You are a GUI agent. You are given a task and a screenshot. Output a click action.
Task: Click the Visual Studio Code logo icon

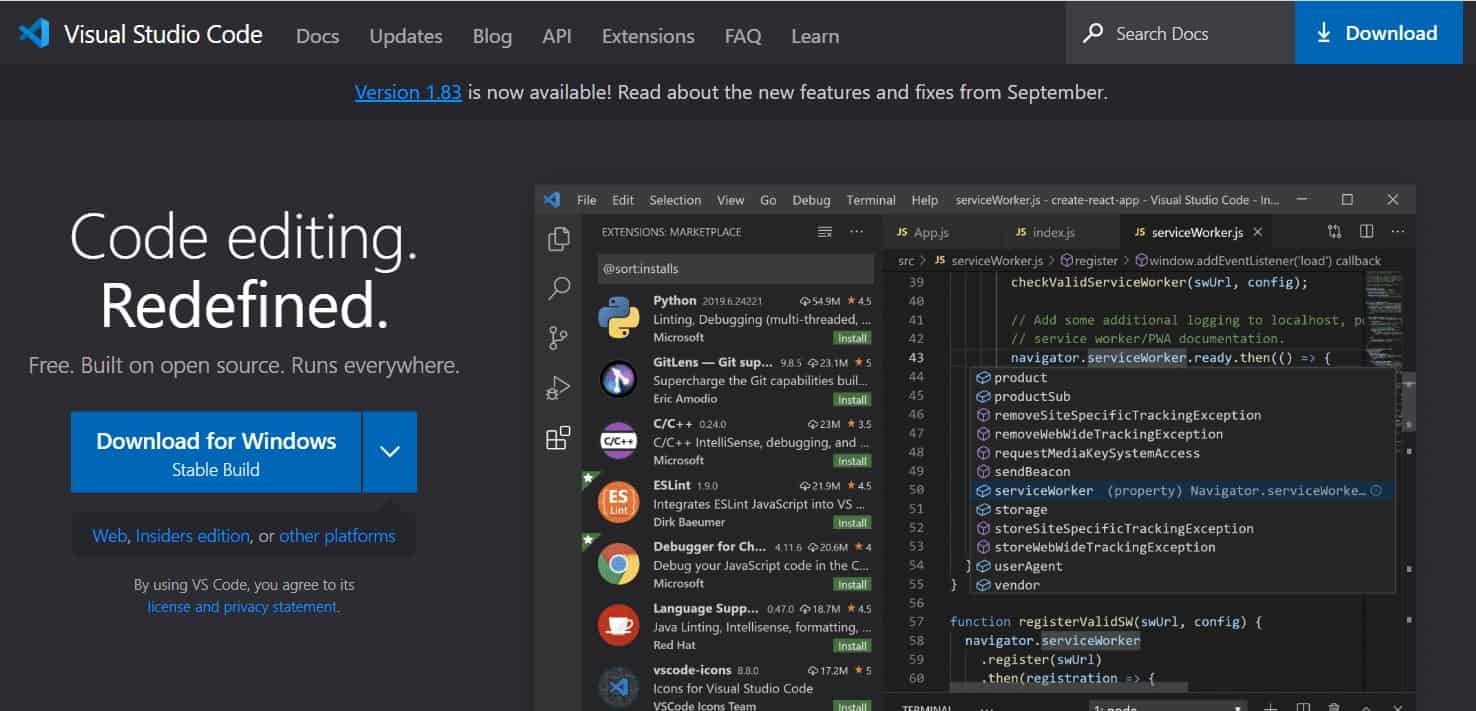[x=34, y=34]
